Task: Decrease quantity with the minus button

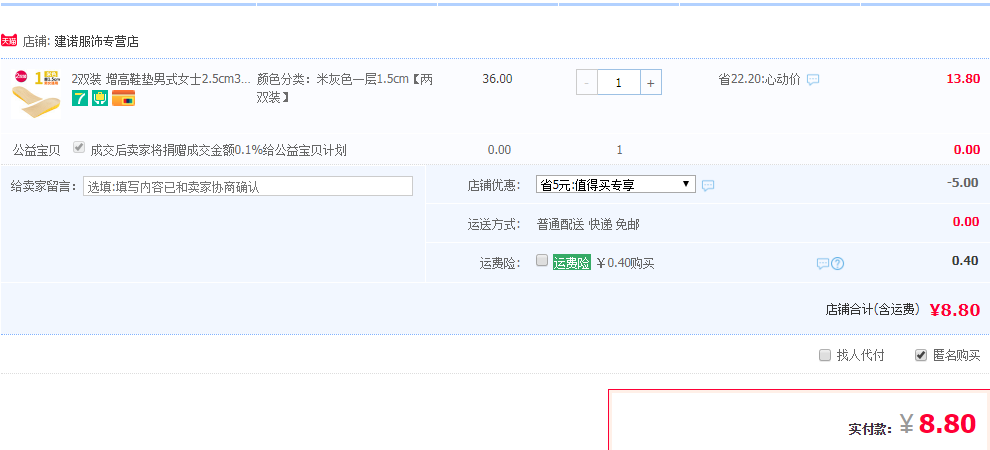Action: click(x=587, y=83)
